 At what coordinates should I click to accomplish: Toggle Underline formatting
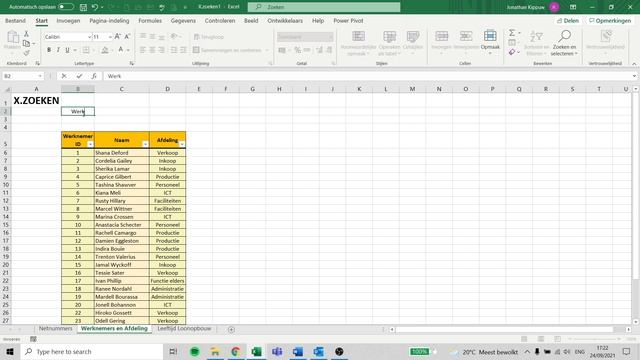pyautogui.click(x=67, y=50)
